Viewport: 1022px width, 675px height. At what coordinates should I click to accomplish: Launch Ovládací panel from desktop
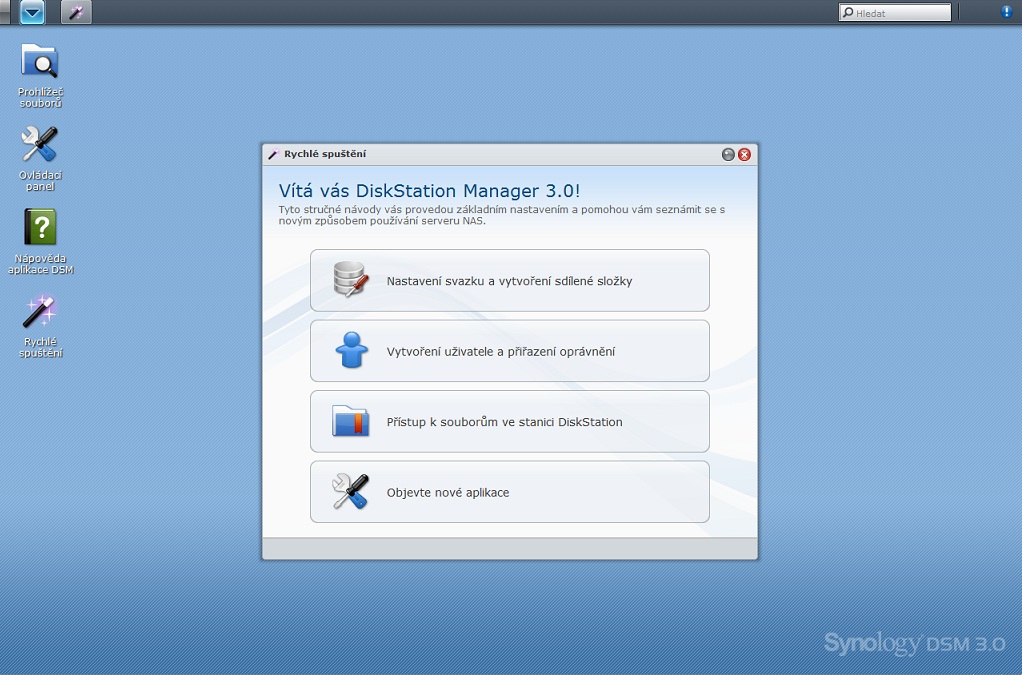coord(40,146)
